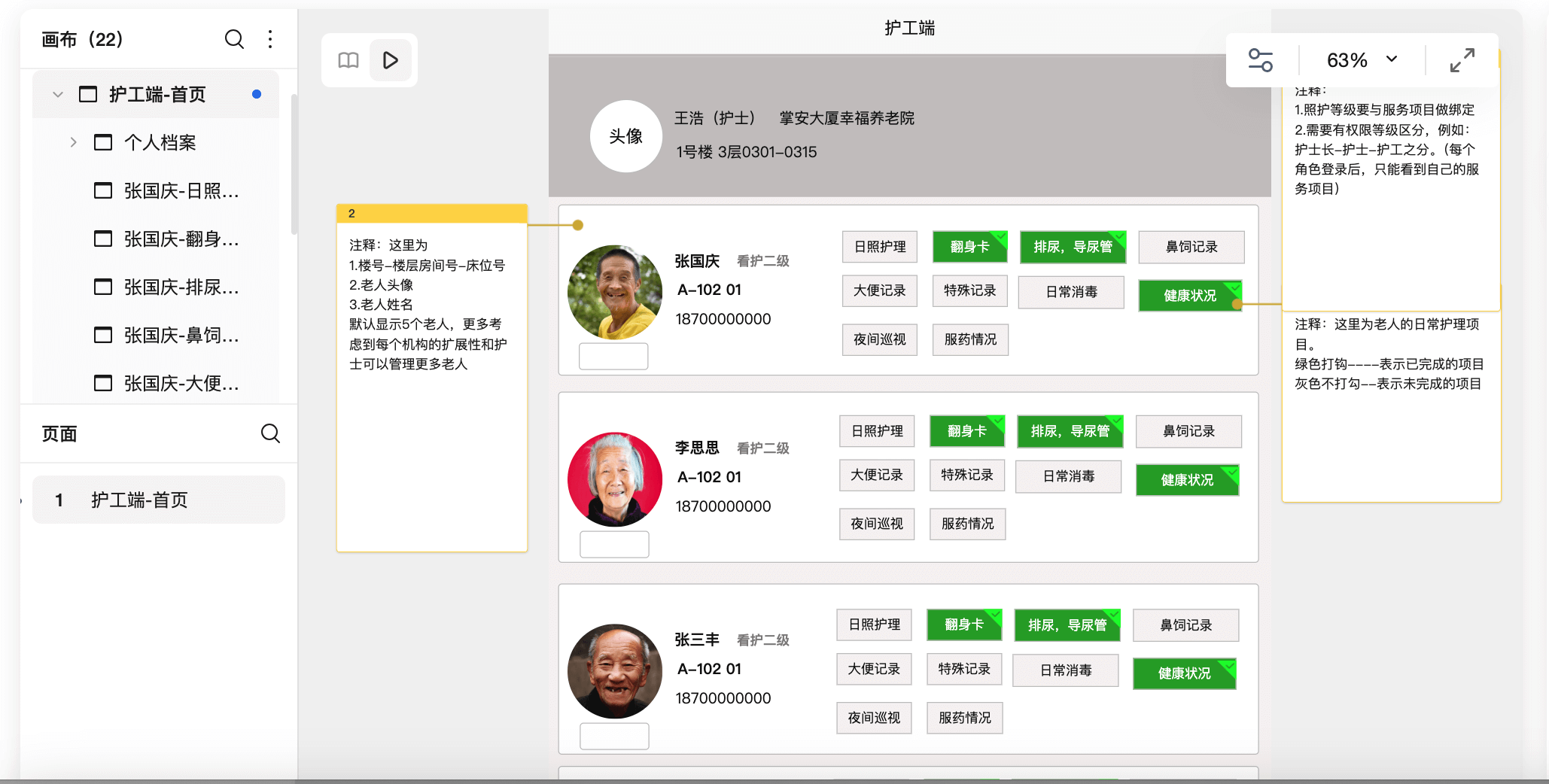The image size is (1549, 784).
Task: Search pages in the 页面 panel
Action: pos(270,433)
